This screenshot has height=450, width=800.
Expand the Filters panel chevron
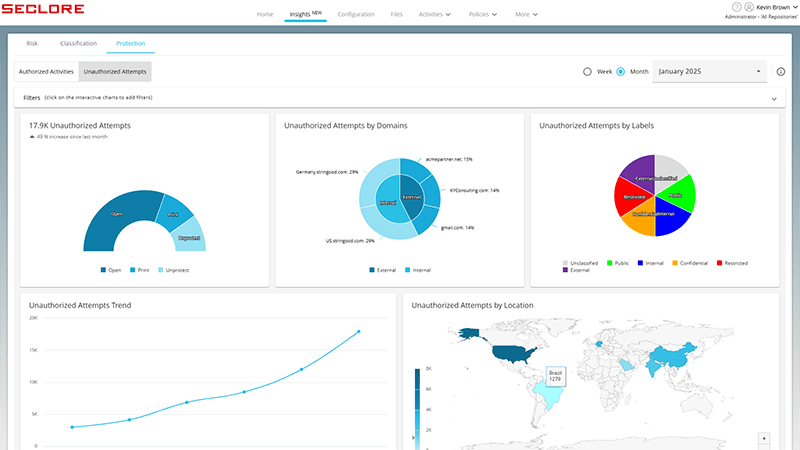click(774, 98)
